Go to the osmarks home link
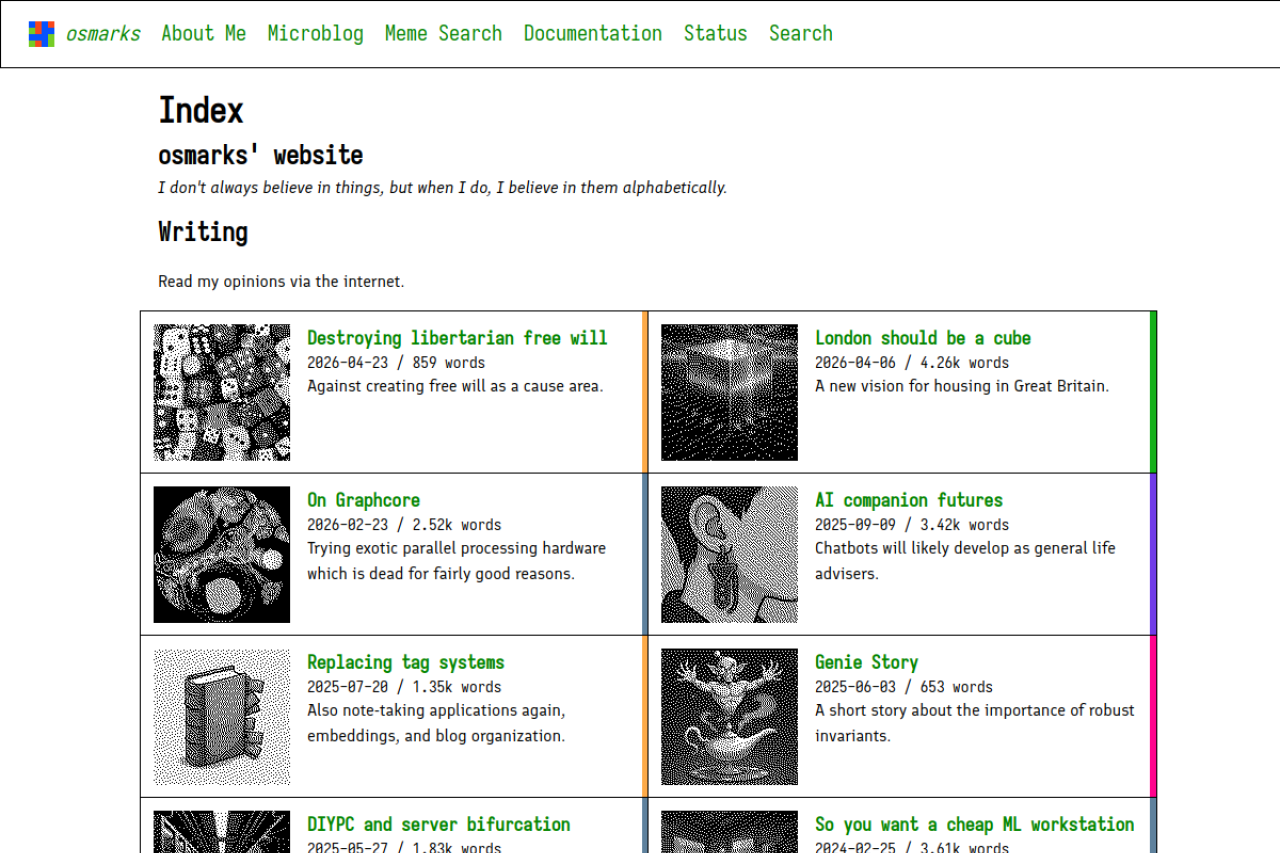The height and width of the screenshot is (853, 1280). (x=103, y=34)
